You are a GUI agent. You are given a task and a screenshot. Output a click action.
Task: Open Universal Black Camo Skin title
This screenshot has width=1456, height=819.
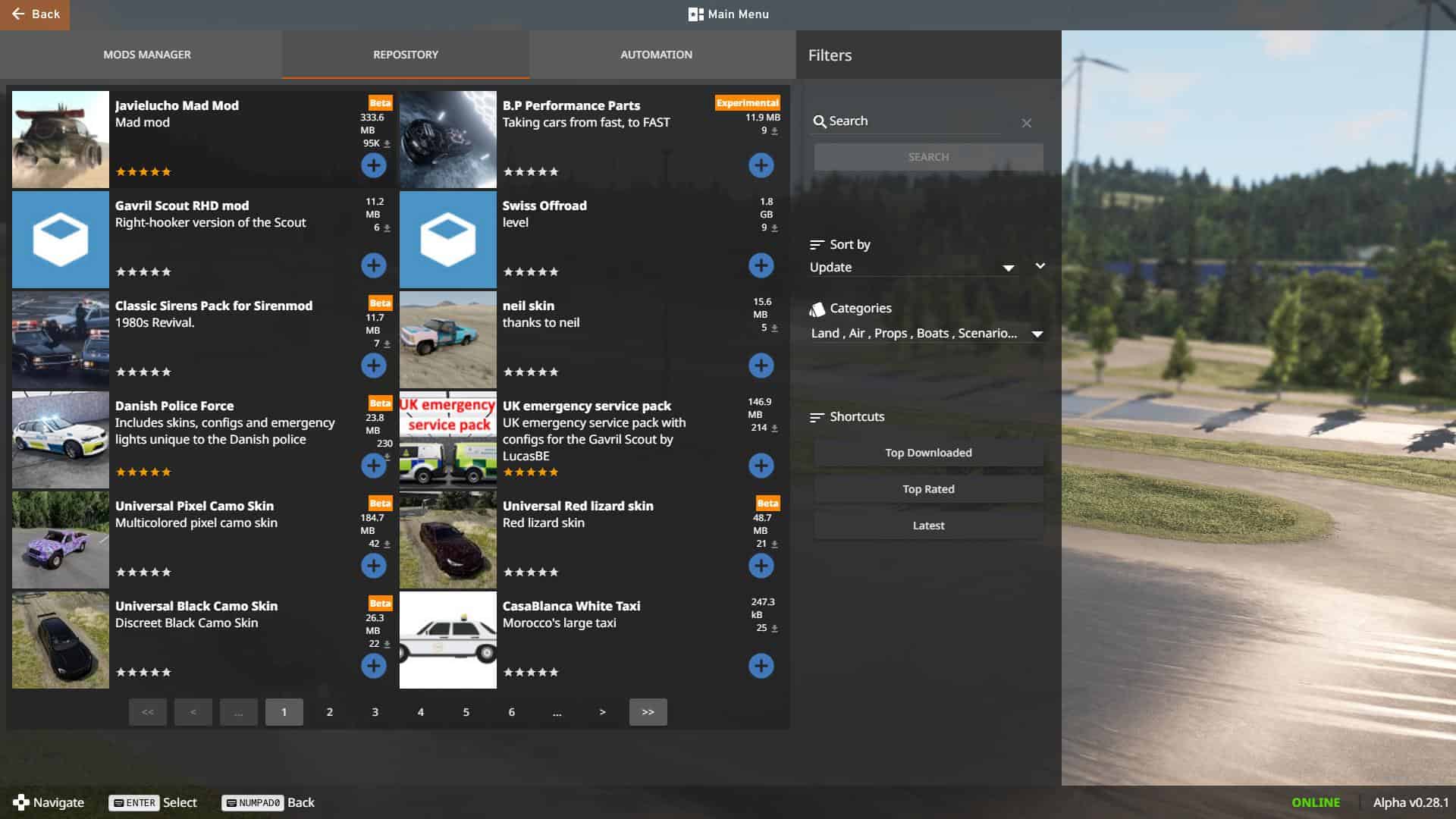(196, 606)
